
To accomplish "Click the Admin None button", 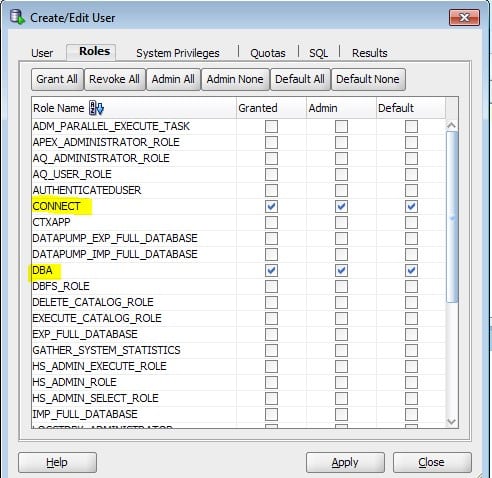I will 235,79.
